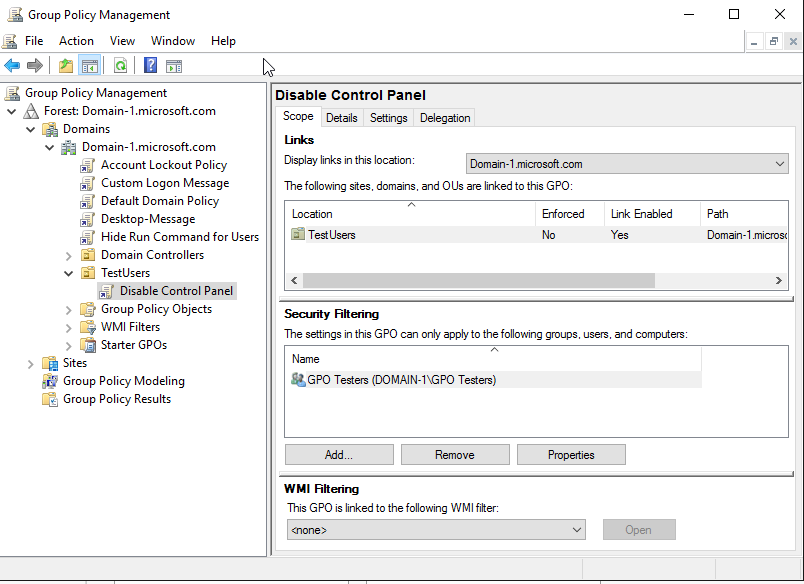
Task: Open the Help toolbar icon
Action: (150, 66)
